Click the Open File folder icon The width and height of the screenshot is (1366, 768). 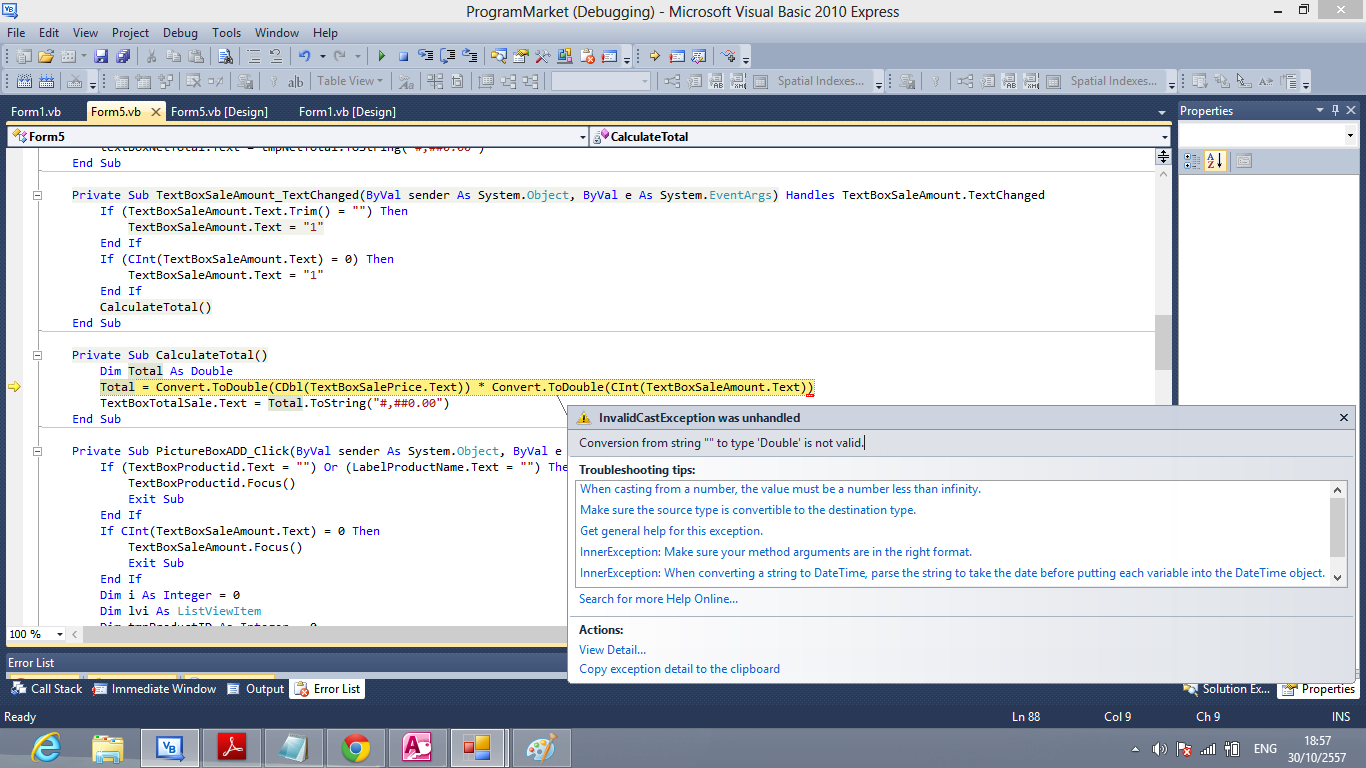coord(46,56)
